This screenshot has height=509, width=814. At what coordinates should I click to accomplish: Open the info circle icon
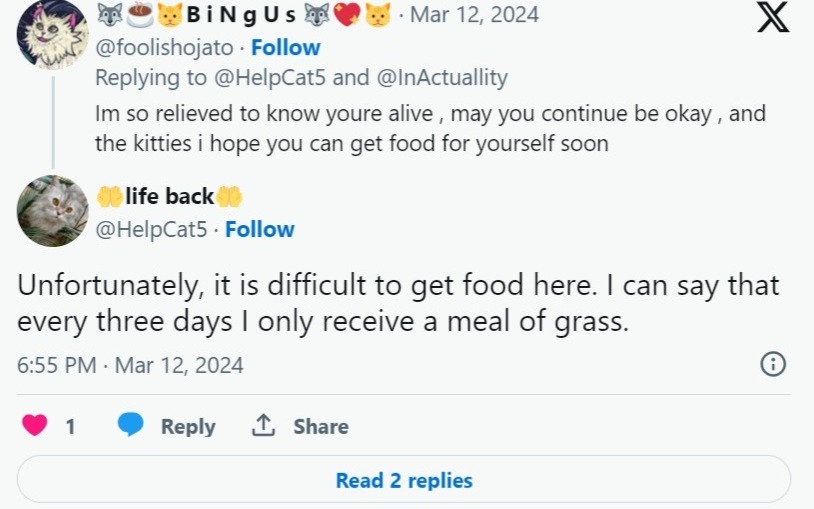click(773, 364)
